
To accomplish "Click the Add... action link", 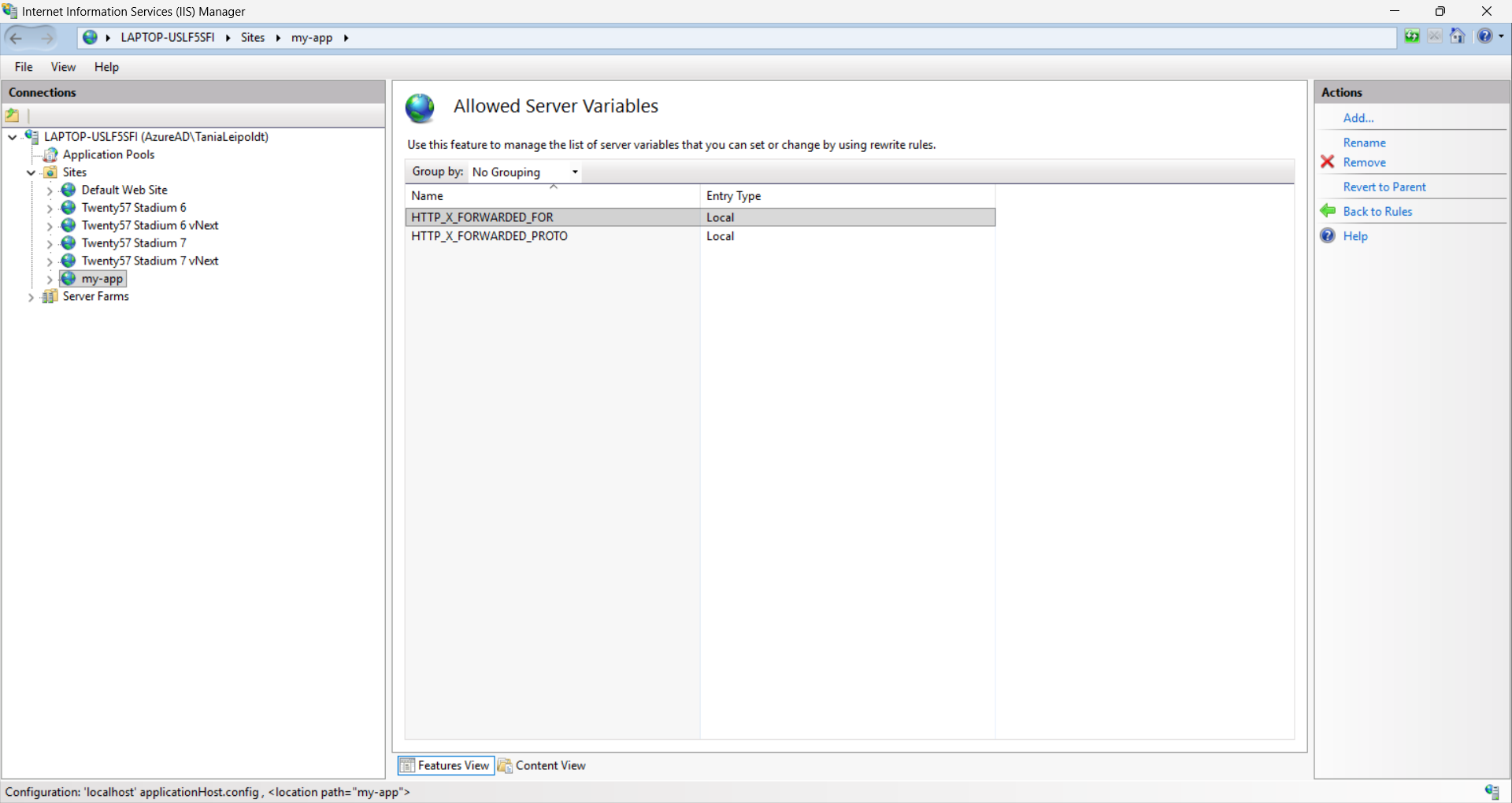I will pos(1358,118).
